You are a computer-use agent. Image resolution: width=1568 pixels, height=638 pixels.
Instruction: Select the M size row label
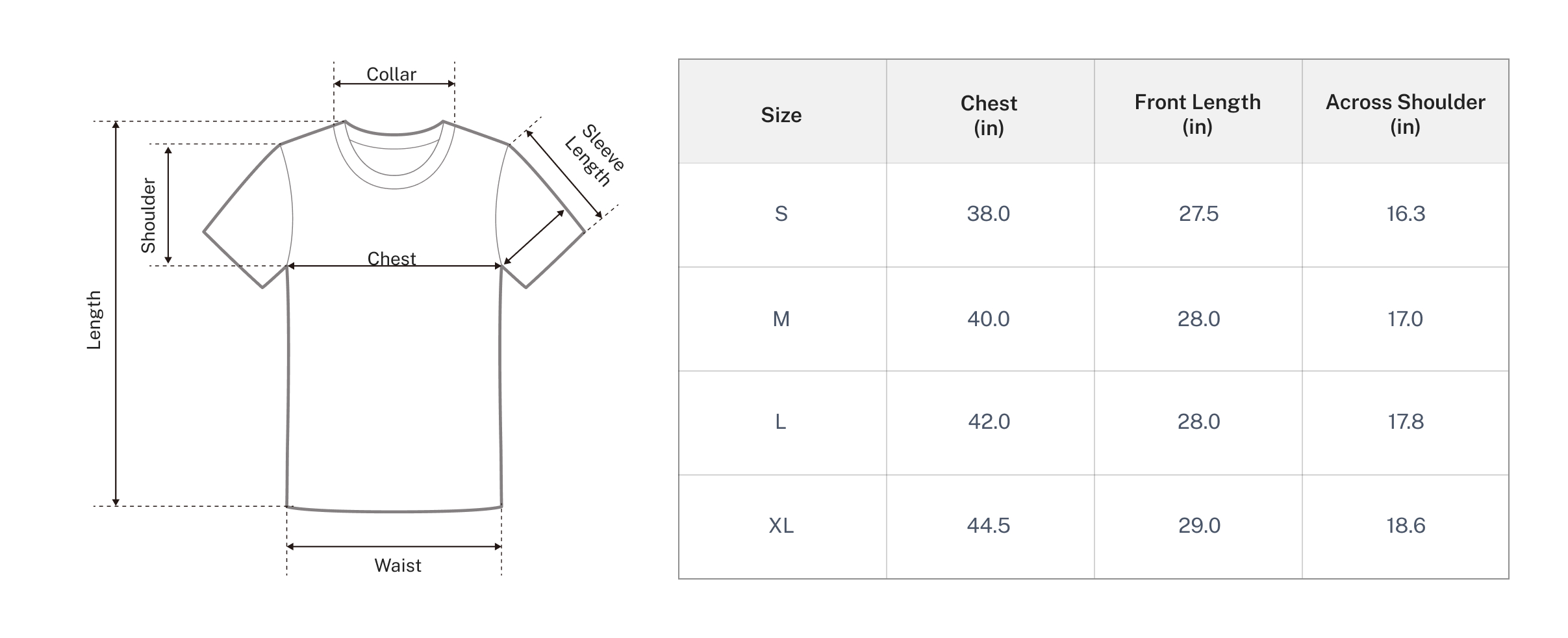point(781,319)
